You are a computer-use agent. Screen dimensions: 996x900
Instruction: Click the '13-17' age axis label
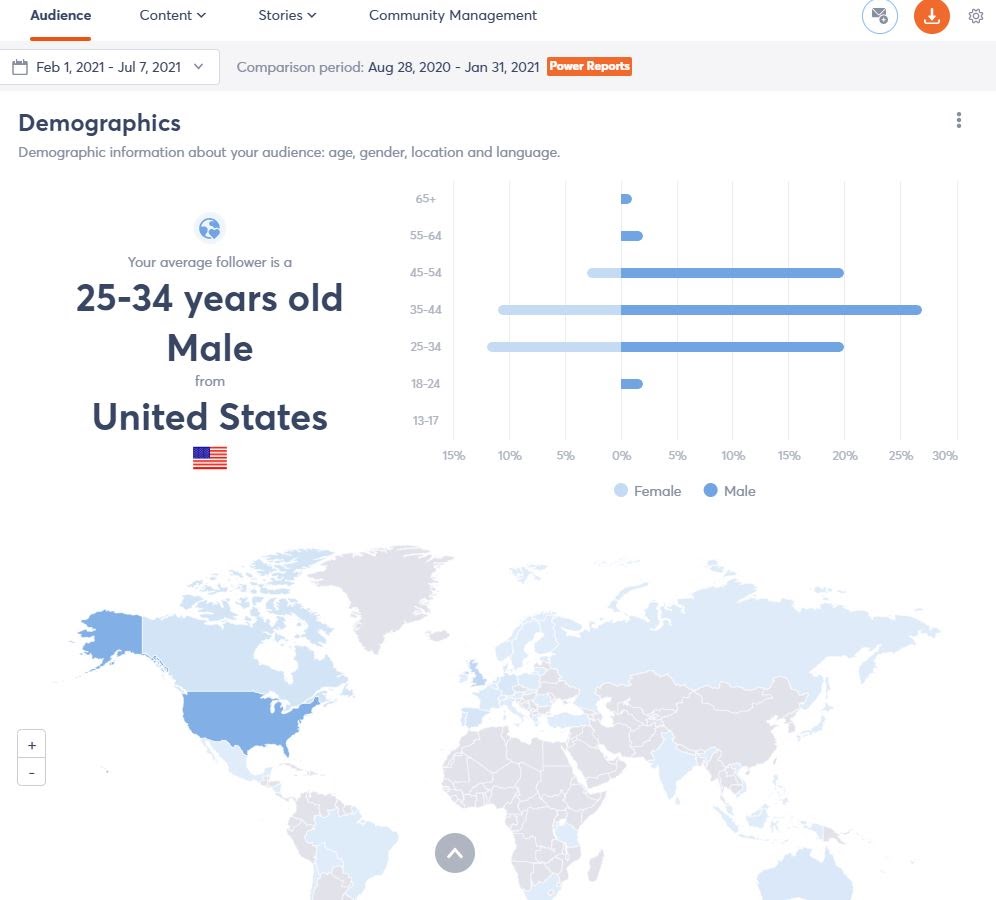[x=426, y=420]
